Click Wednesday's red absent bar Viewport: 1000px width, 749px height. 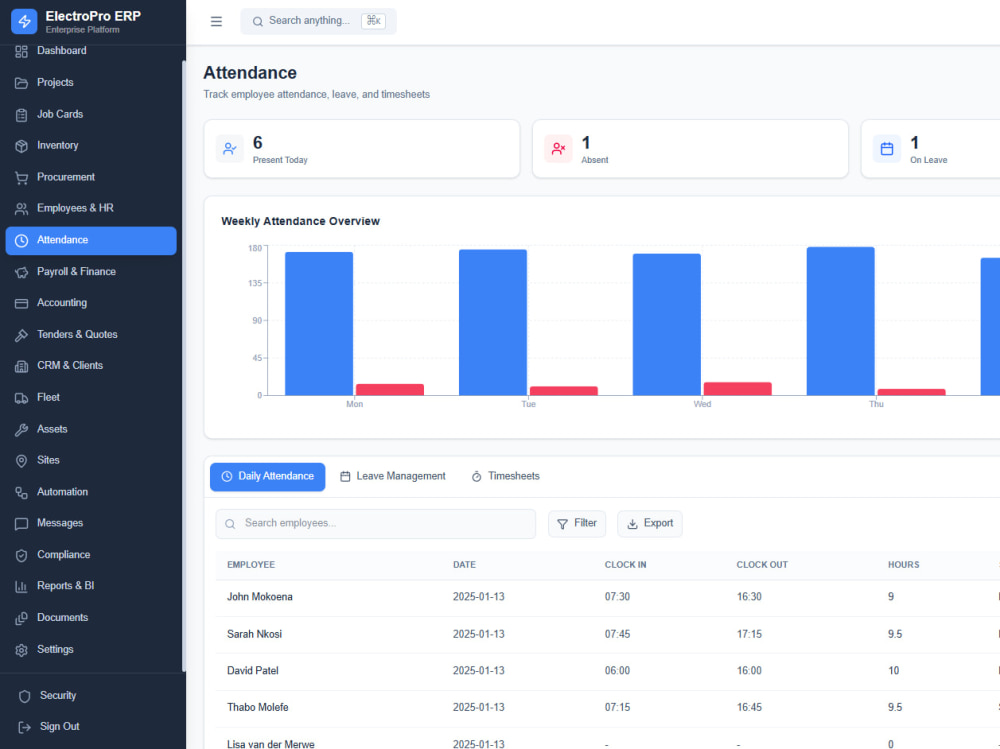(x=737, y=389)
